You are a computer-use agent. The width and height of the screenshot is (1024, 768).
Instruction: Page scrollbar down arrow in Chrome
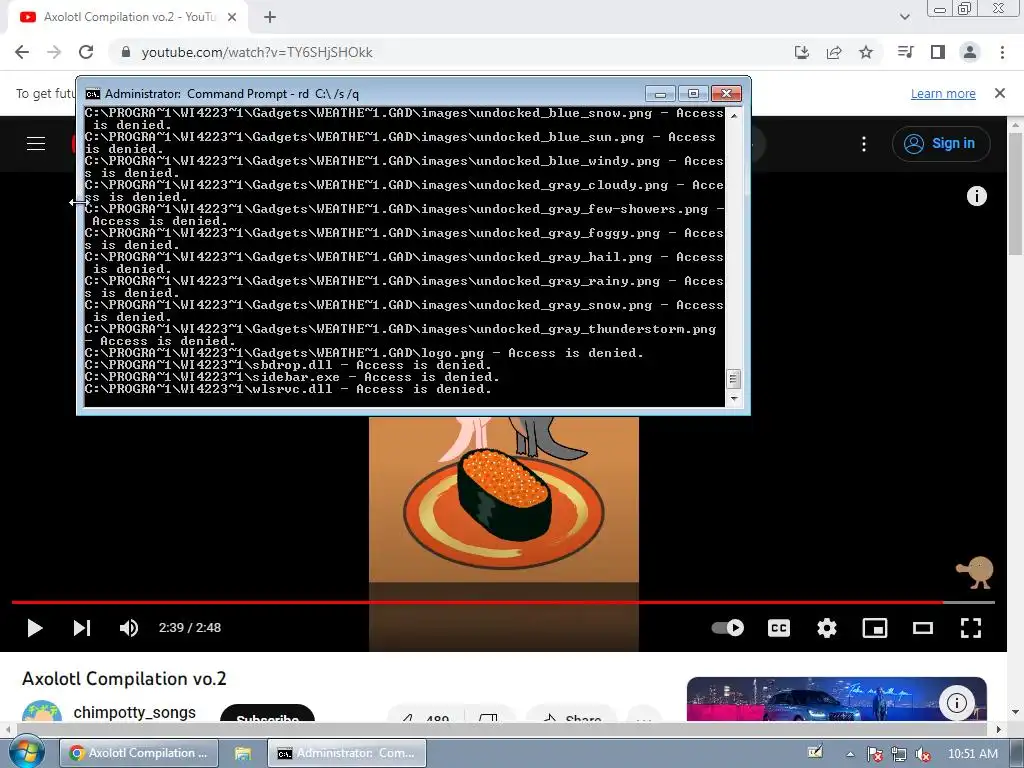(x=1016, y=711)
